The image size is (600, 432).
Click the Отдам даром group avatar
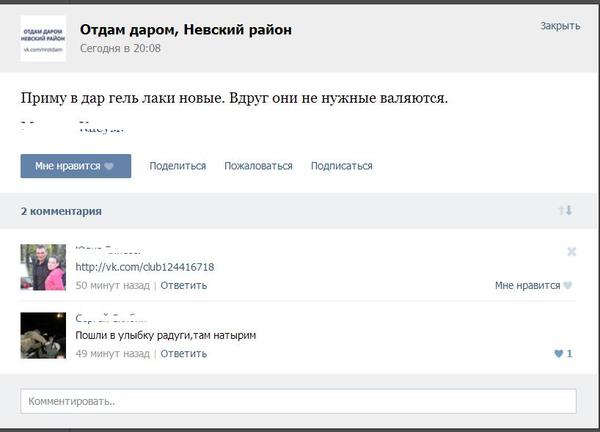(43, 39)
